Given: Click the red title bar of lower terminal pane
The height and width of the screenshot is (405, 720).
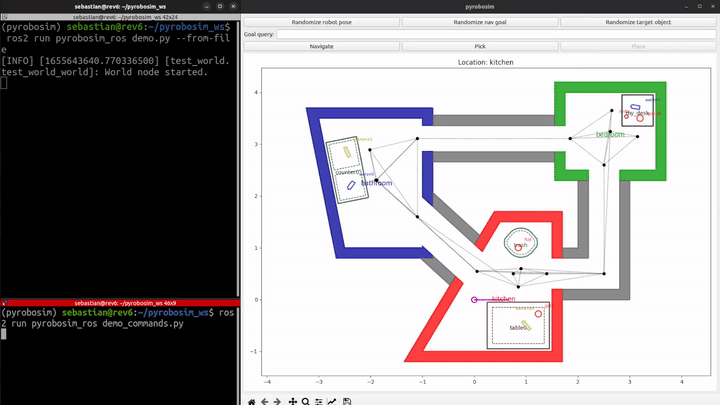Looking at the screenshot, I should [120, 303].
